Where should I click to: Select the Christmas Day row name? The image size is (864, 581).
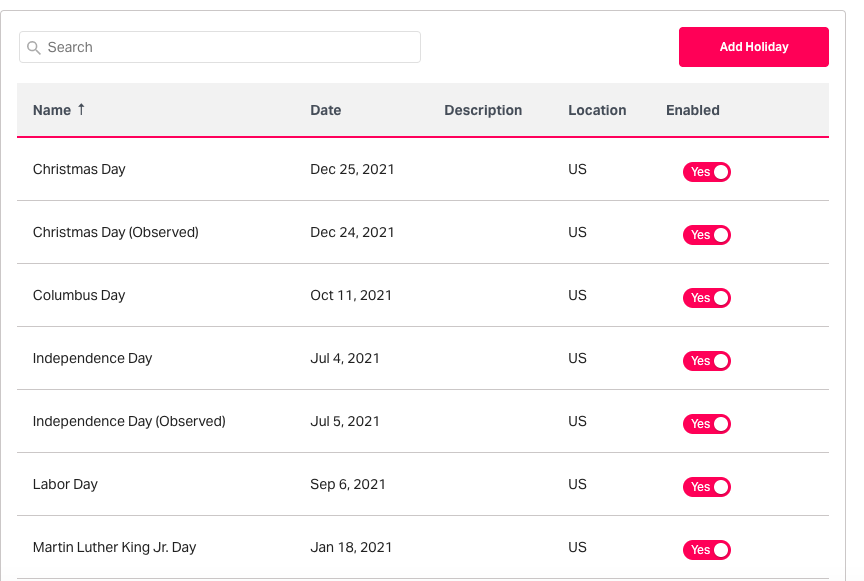(x=79, y=169)
